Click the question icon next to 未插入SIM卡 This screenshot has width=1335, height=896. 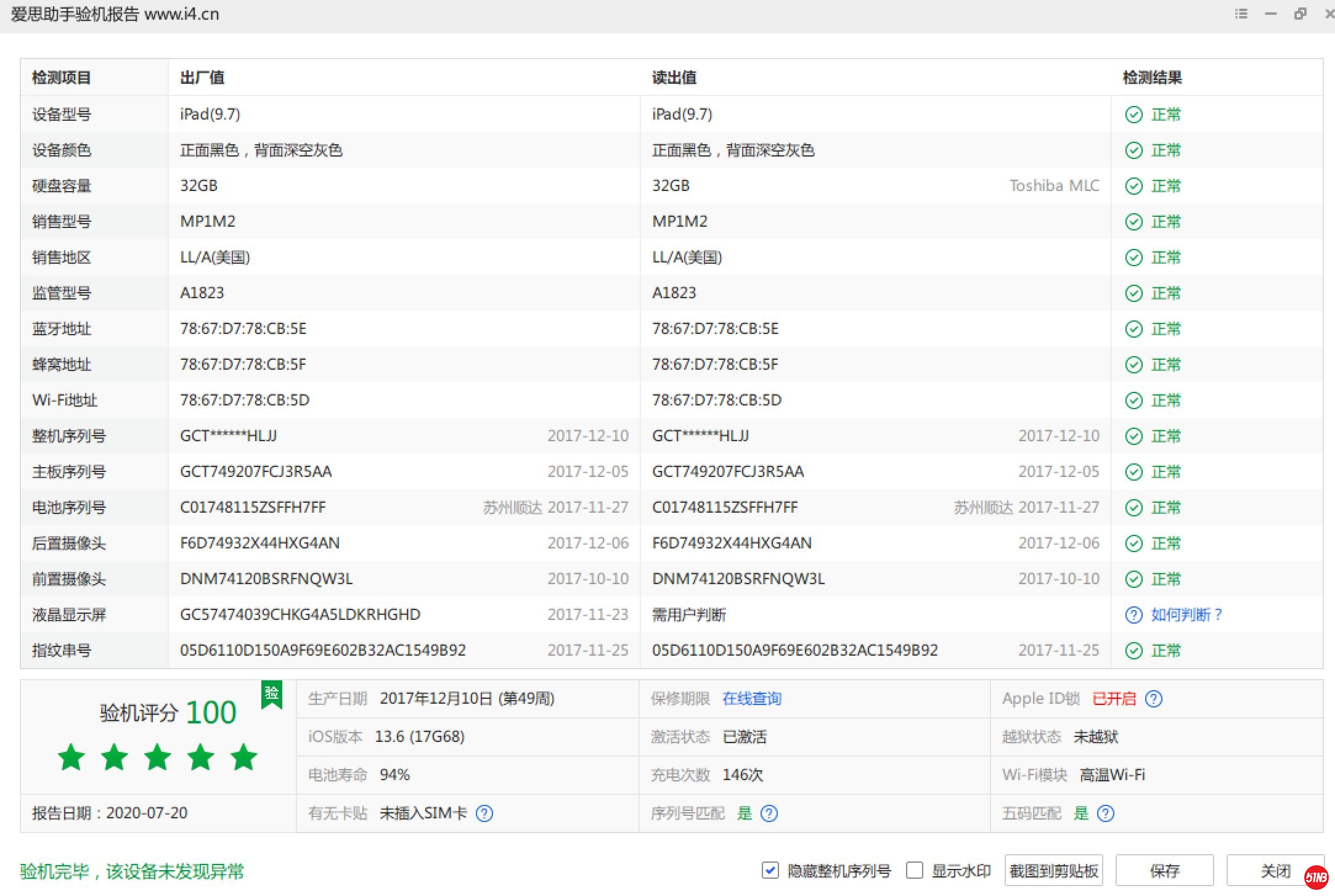484,813
